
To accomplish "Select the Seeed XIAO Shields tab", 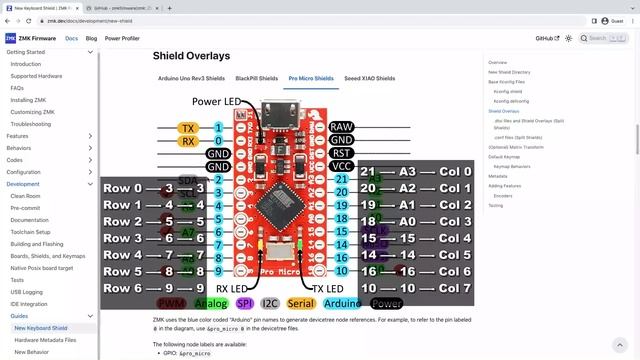I will 370,78.
